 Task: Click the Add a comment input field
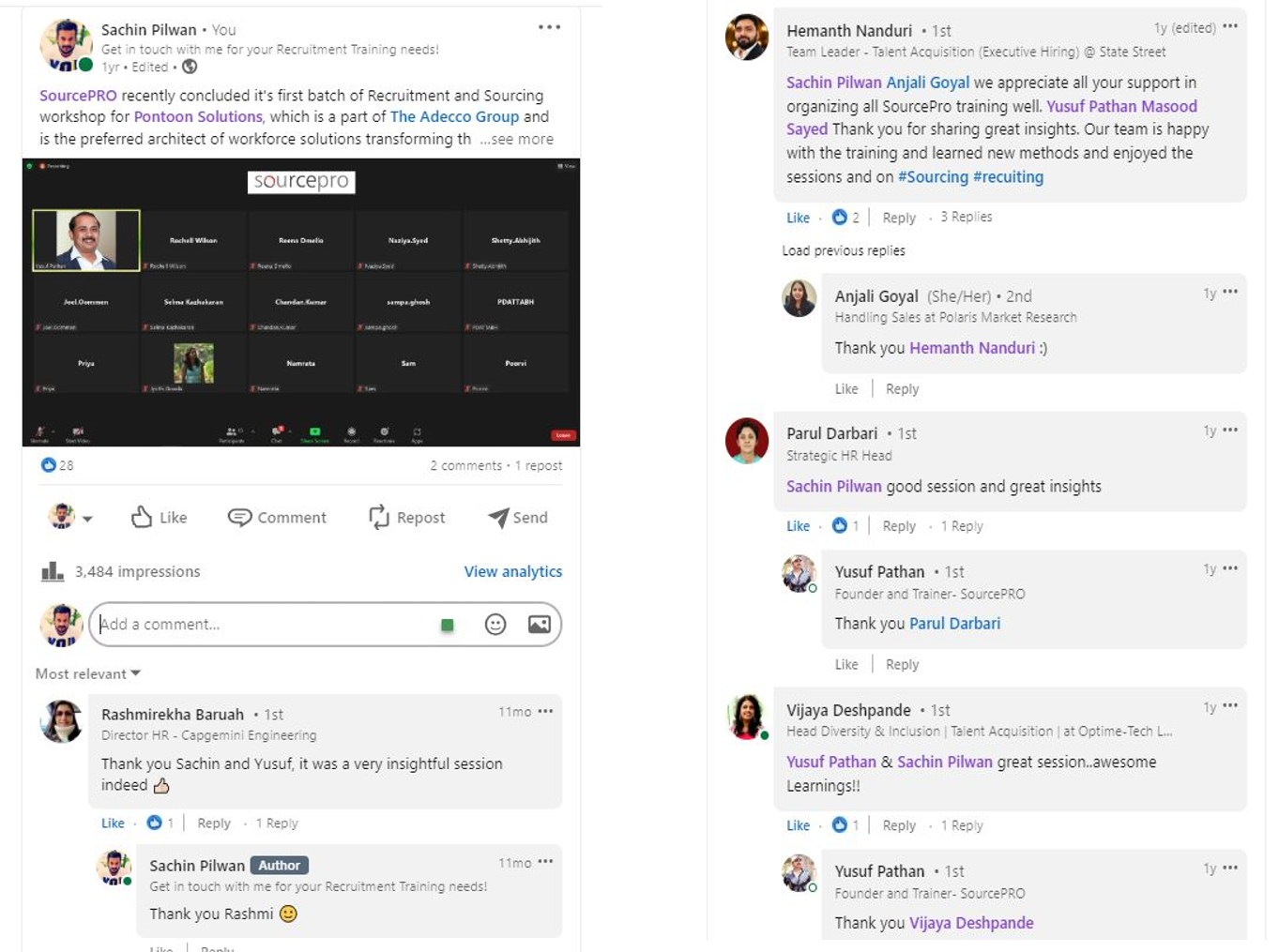click(x=263, y=625)
